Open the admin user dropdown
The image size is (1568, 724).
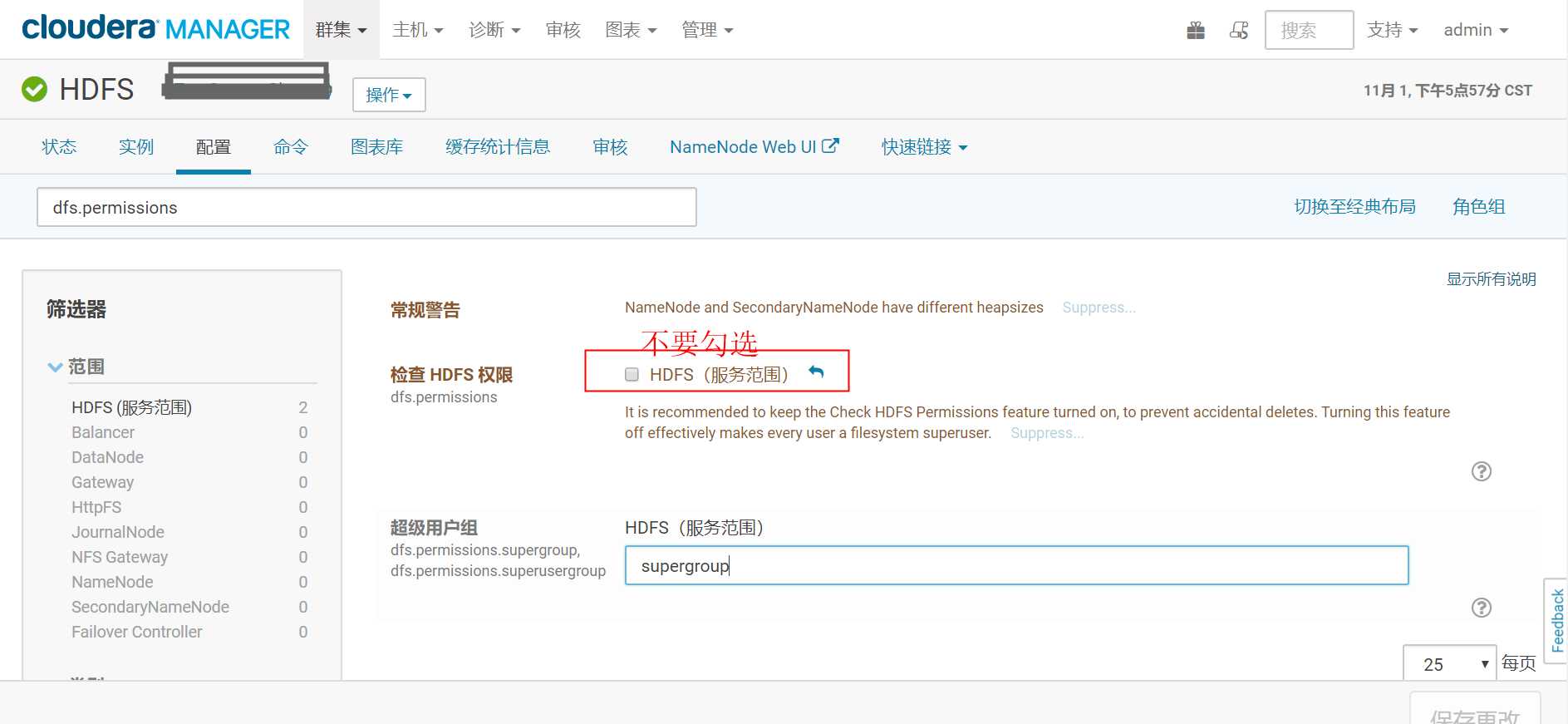1476,30
